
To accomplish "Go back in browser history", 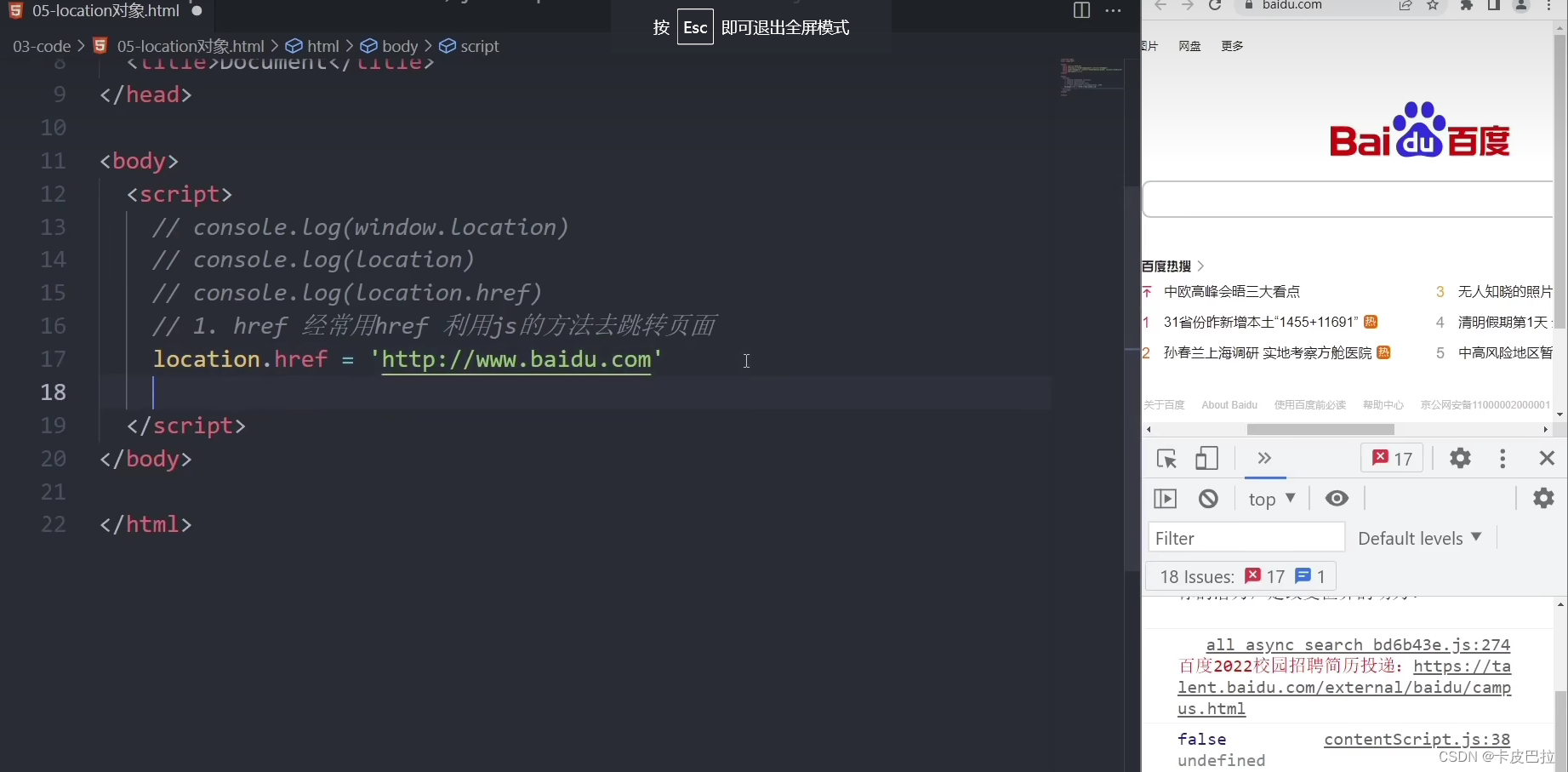I will [1160, 5].
